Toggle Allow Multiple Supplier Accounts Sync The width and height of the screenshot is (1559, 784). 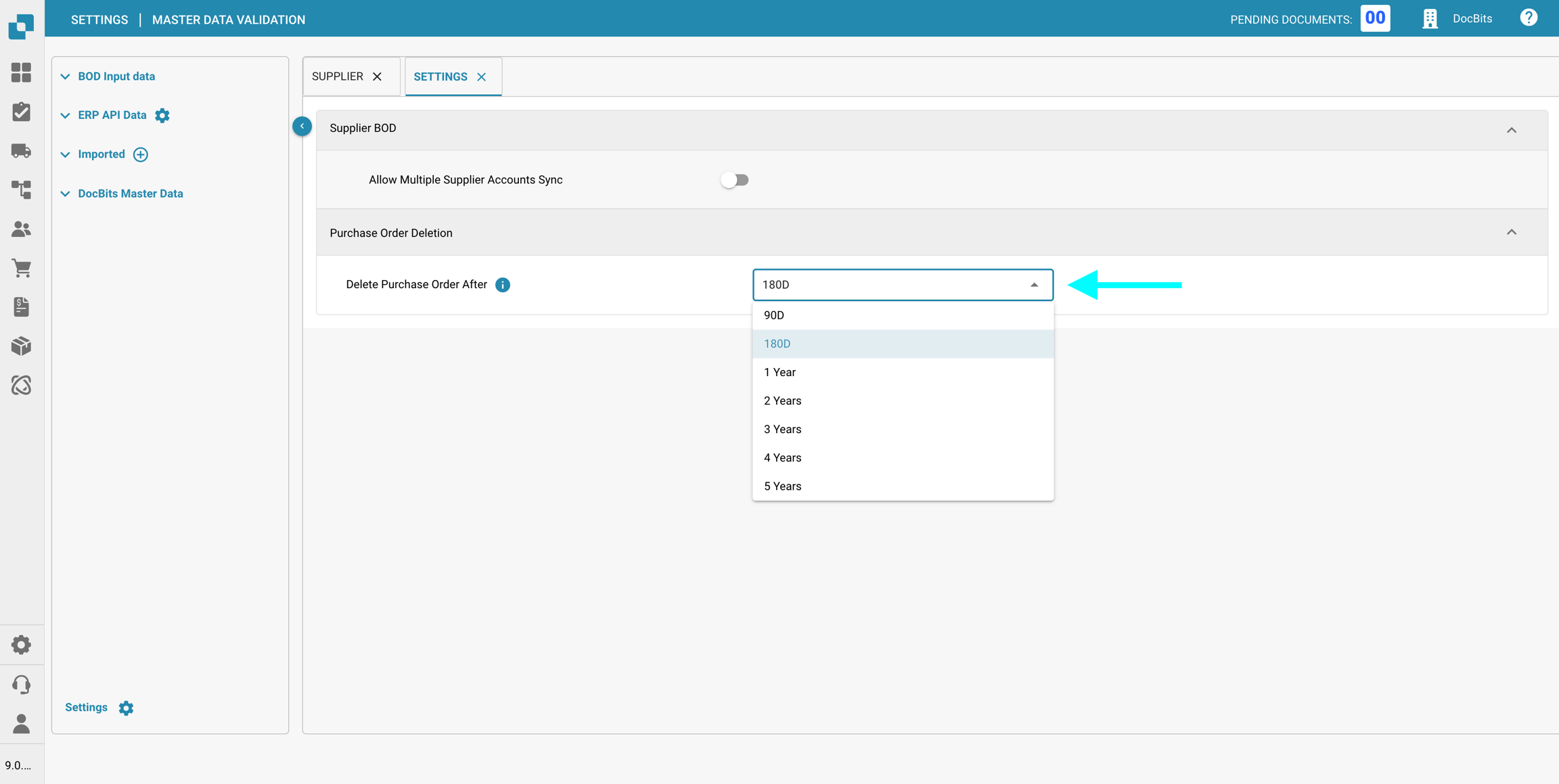point(734,180)
